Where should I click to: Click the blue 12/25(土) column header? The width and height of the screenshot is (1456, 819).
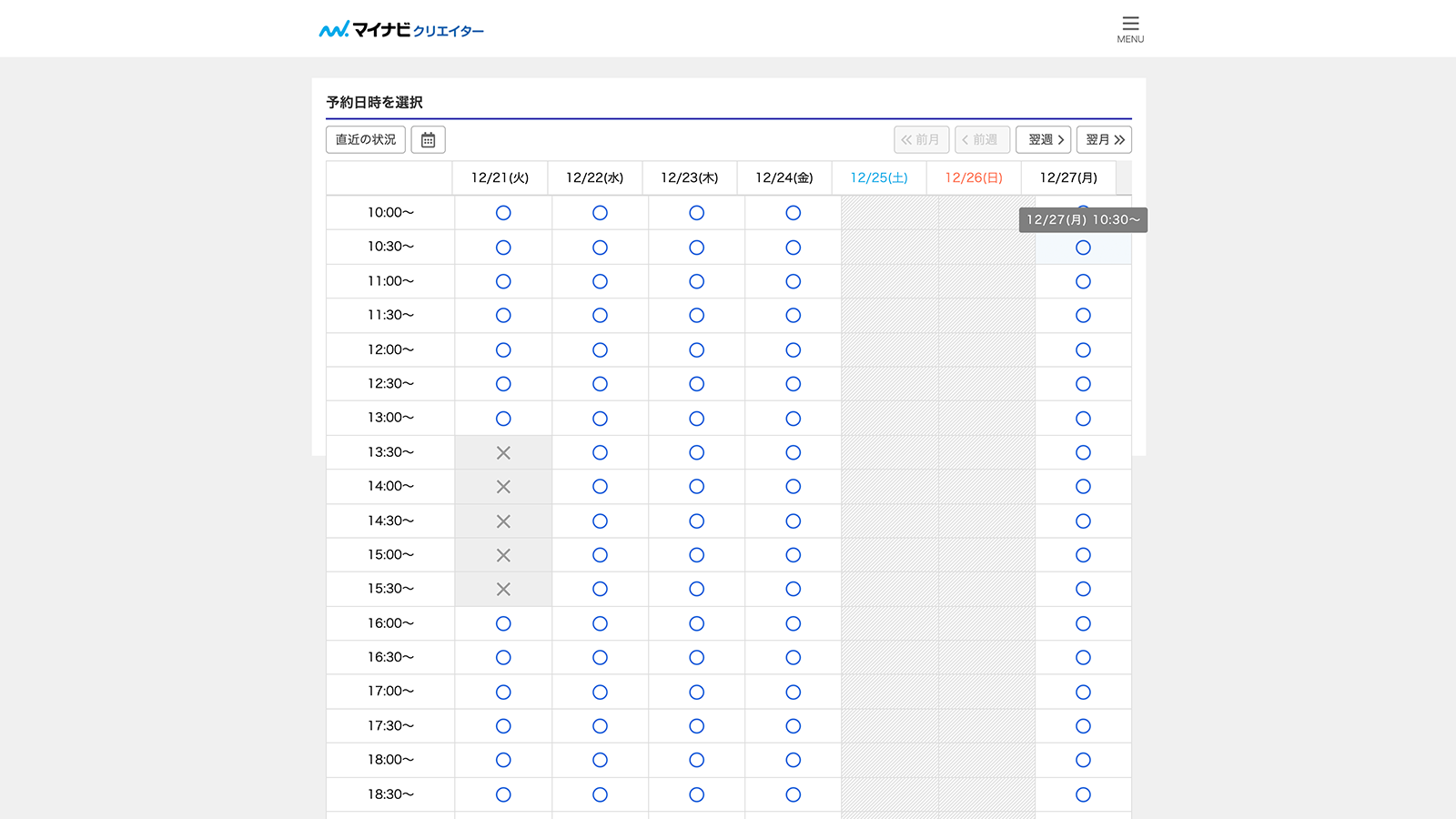(x=879, y=177)
